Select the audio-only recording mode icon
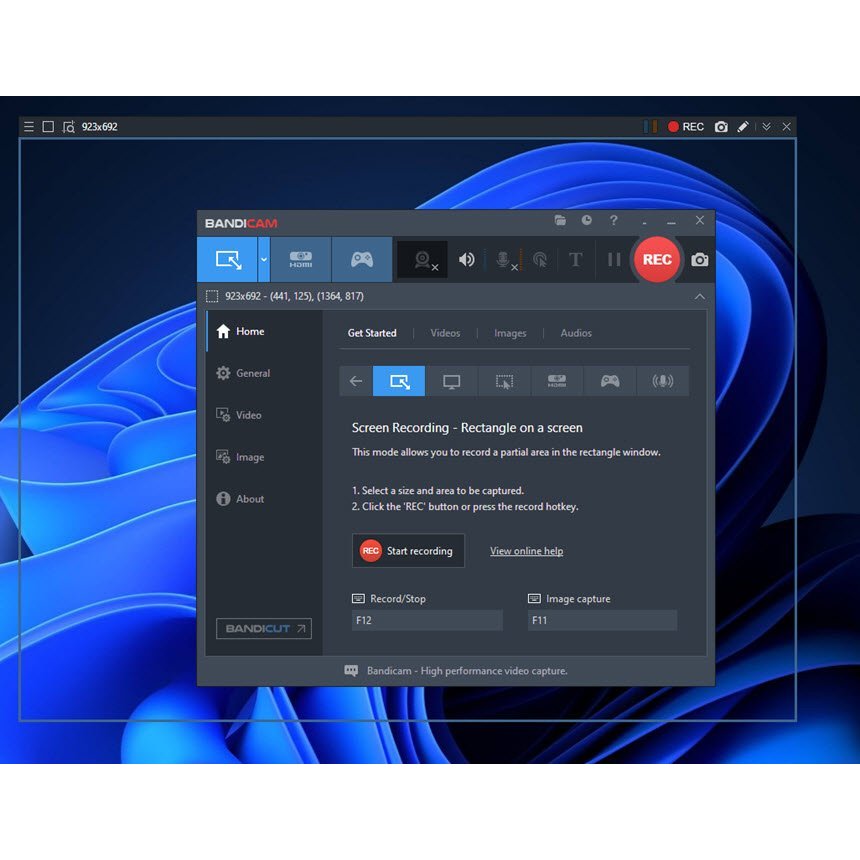The width and height of the screenshot is (860, 860). click(662, 381)
